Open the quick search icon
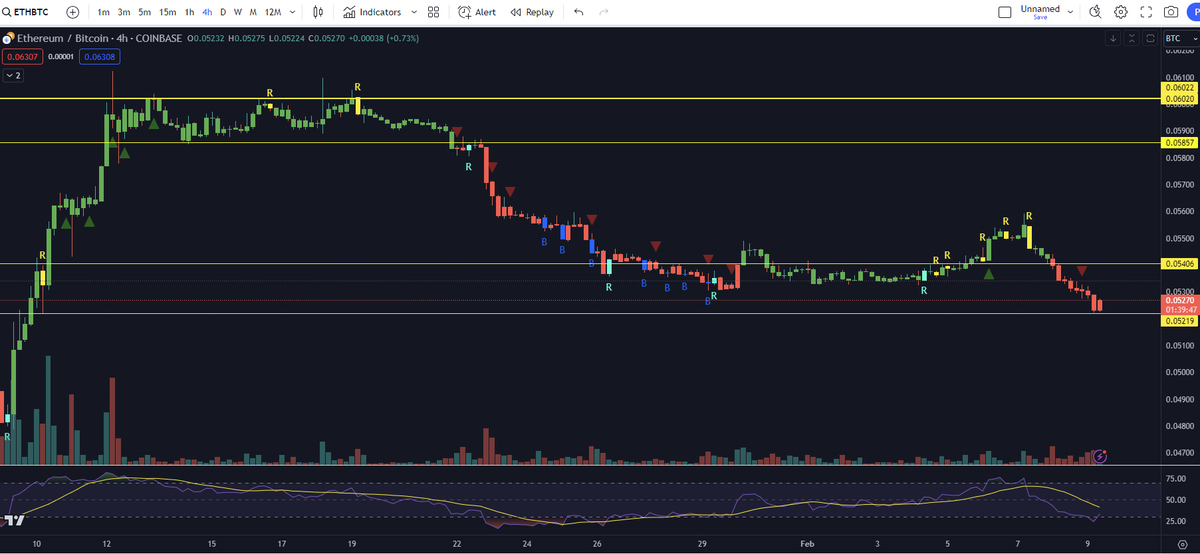 pos(1095,12)
